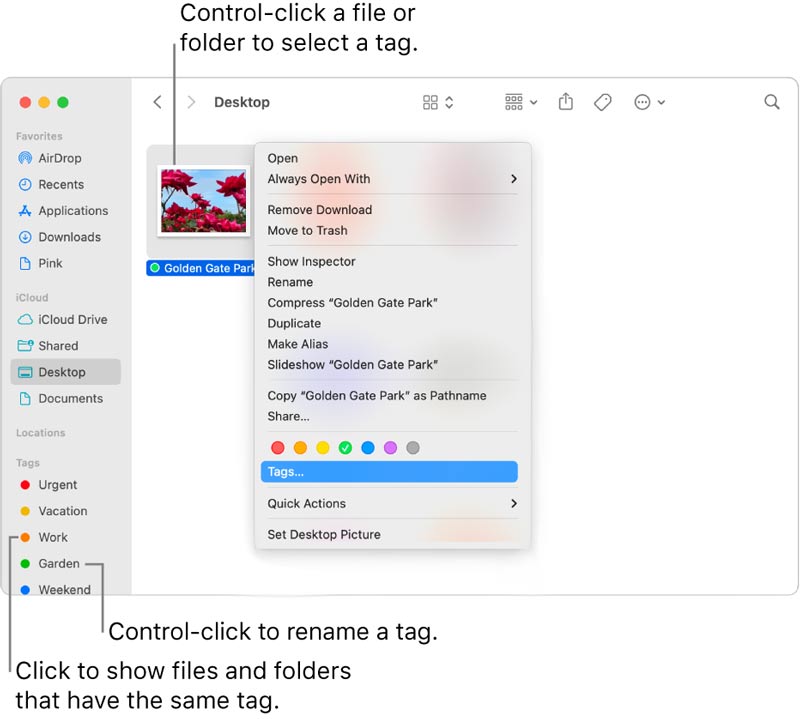Open the Group By dropdown in toolbar

[x=521, y=102]
